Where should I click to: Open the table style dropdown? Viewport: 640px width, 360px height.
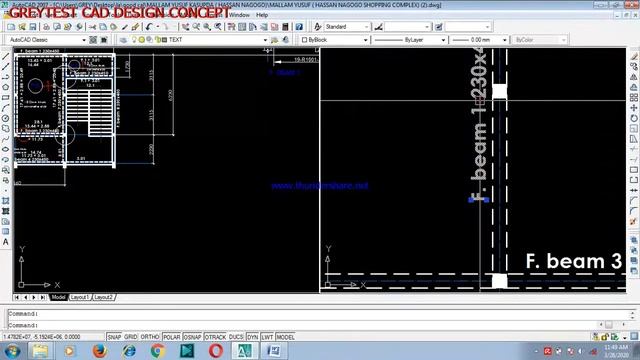tap(487, 27)
